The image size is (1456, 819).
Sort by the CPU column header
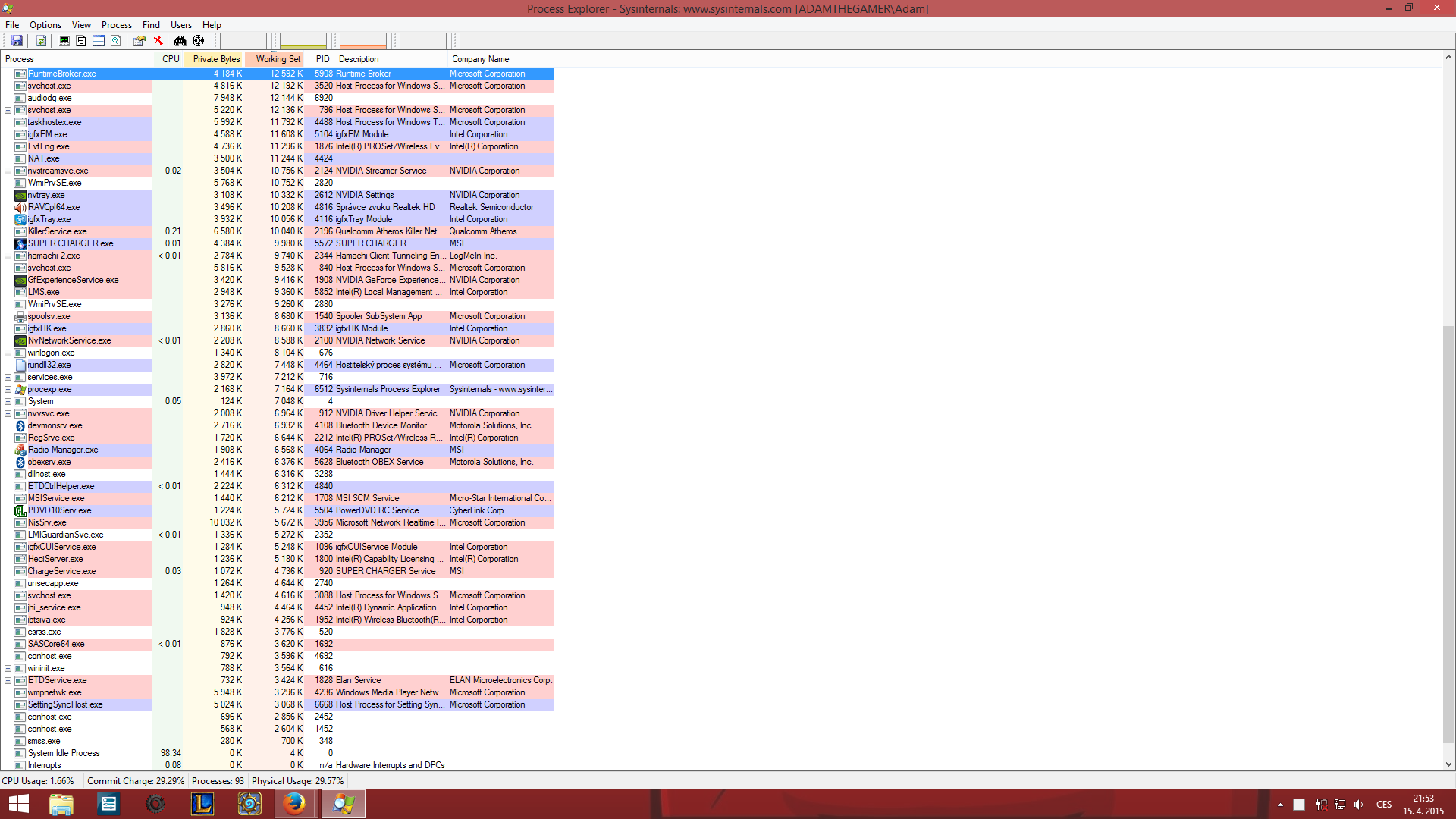pos(168,59)
